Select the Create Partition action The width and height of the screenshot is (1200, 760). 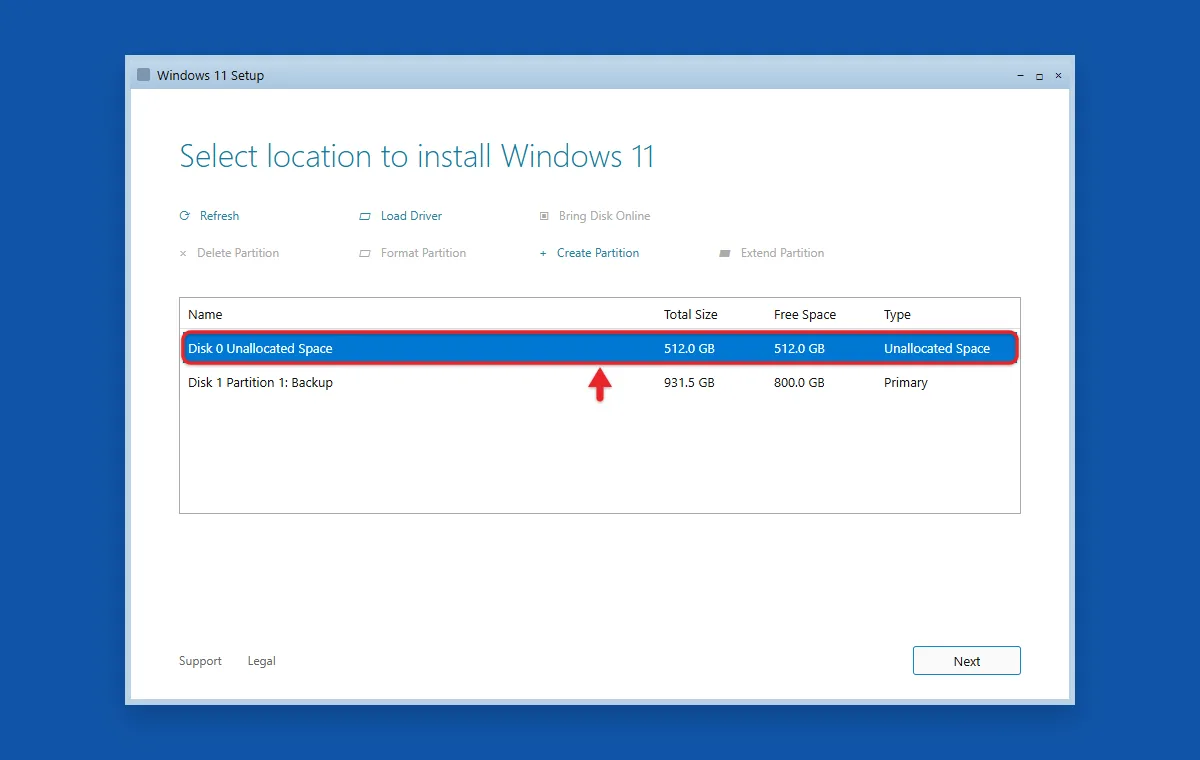coord(598,253)
